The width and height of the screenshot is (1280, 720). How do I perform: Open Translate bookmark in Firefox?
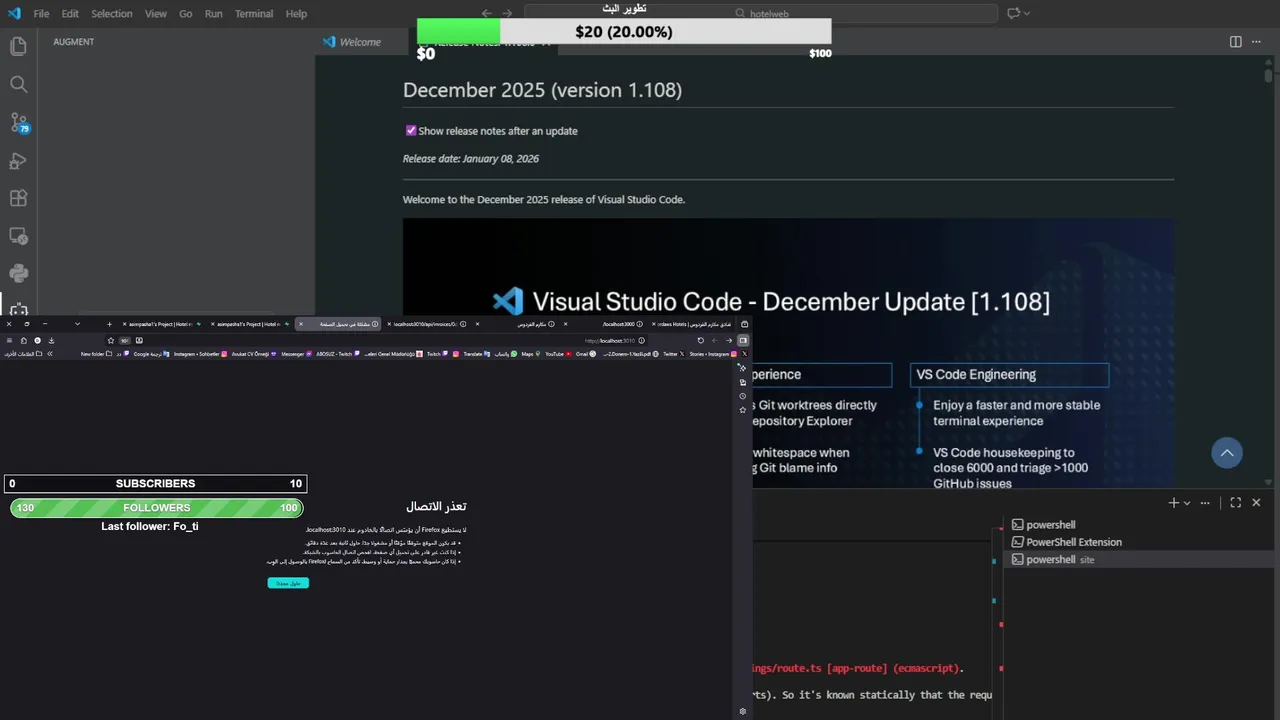tap(477, 353)
